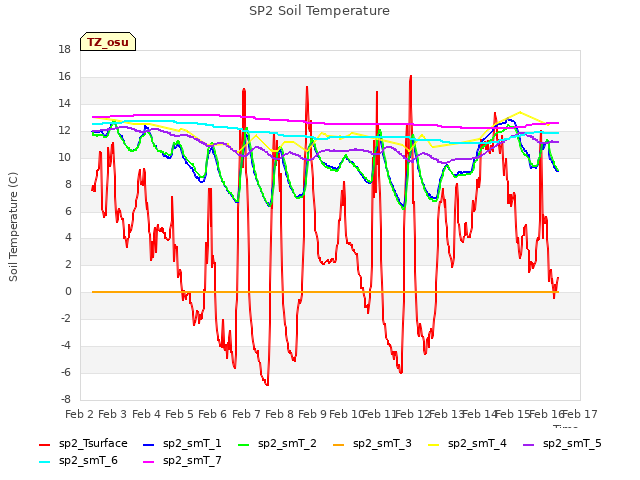Click the Feb 5 x-axis tick label
The image size is (640, 480).
179,414
